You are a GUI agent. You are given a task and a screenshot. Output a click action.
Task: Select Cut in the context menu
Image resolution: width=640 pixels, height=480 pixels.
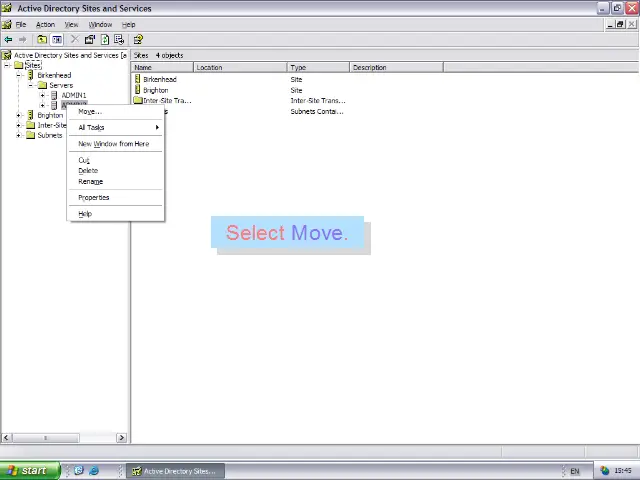coord(116,160)
